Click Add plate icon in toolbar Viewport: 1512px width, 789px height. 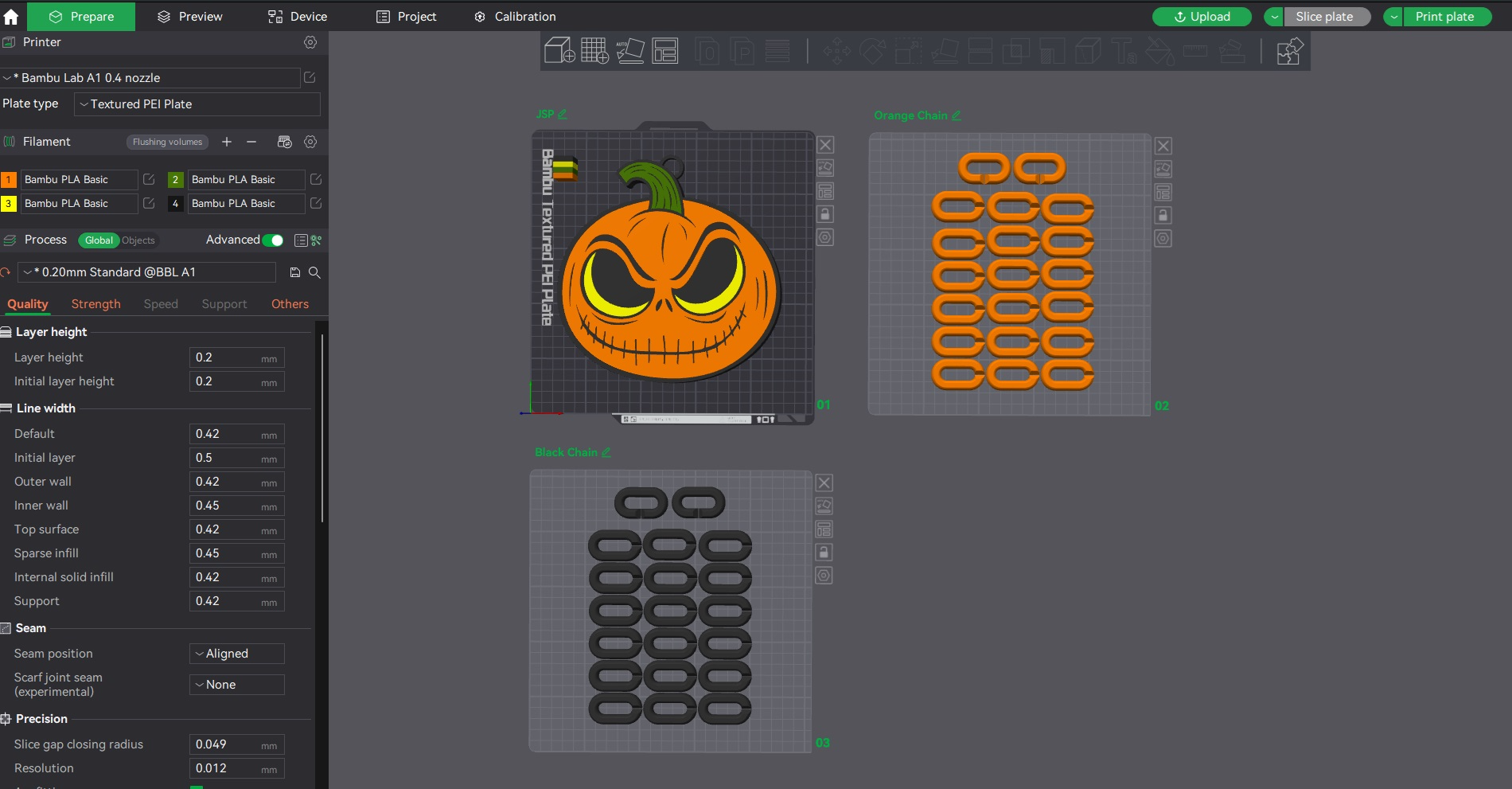point(594,51)
